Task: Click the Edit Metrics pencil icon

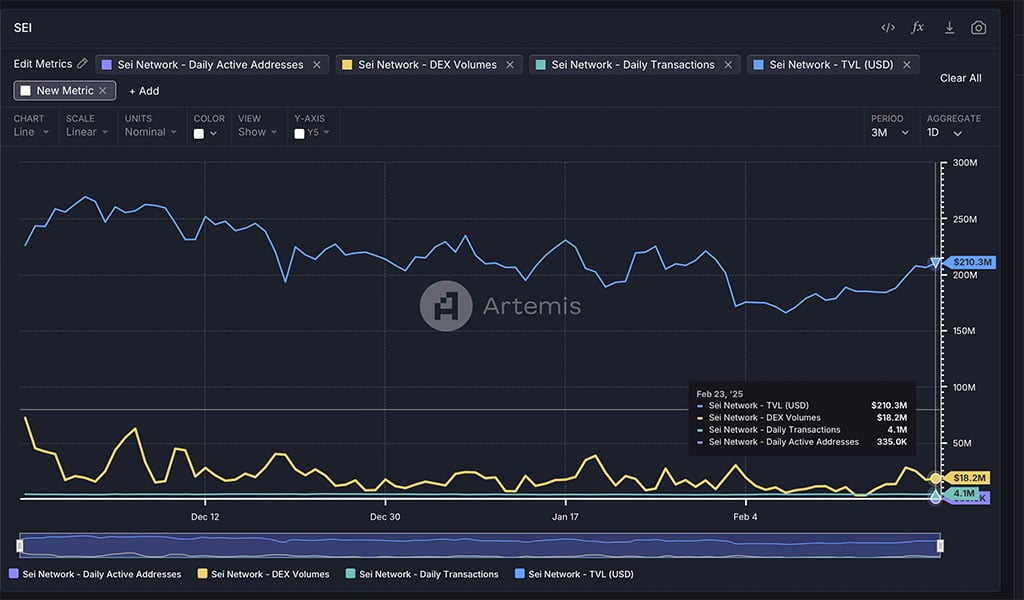Action: coord(83,63)
